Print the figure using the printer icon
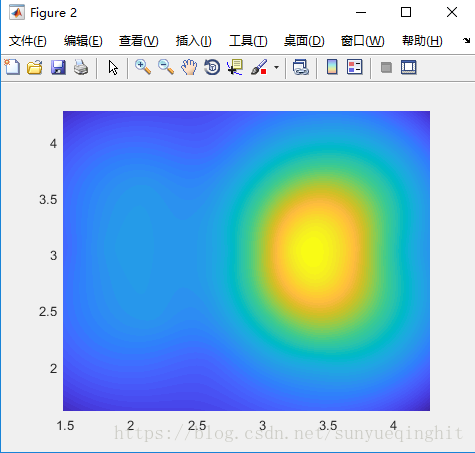Viewport: 475px width, 453px height. (x=81, y=67)
